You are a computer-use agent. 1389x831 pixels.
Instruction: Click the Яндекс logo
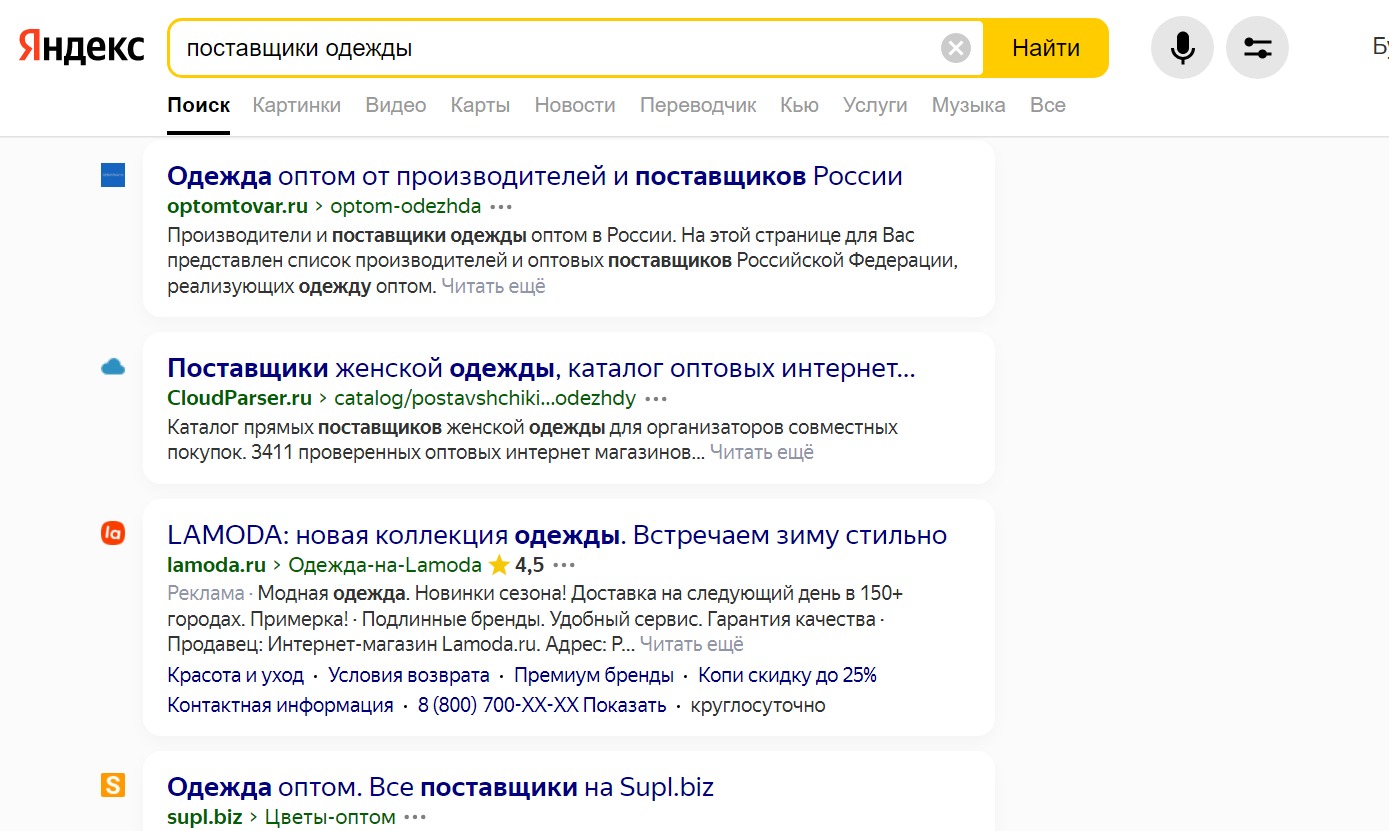(81, 47)
